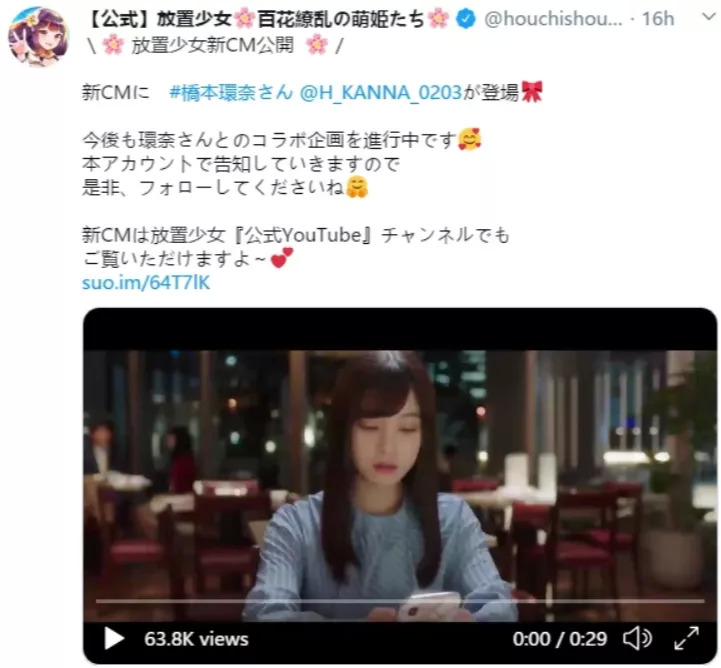Click the account profile avatar picture
Viewport: 721px width, 668px height.
click(39, 36)
